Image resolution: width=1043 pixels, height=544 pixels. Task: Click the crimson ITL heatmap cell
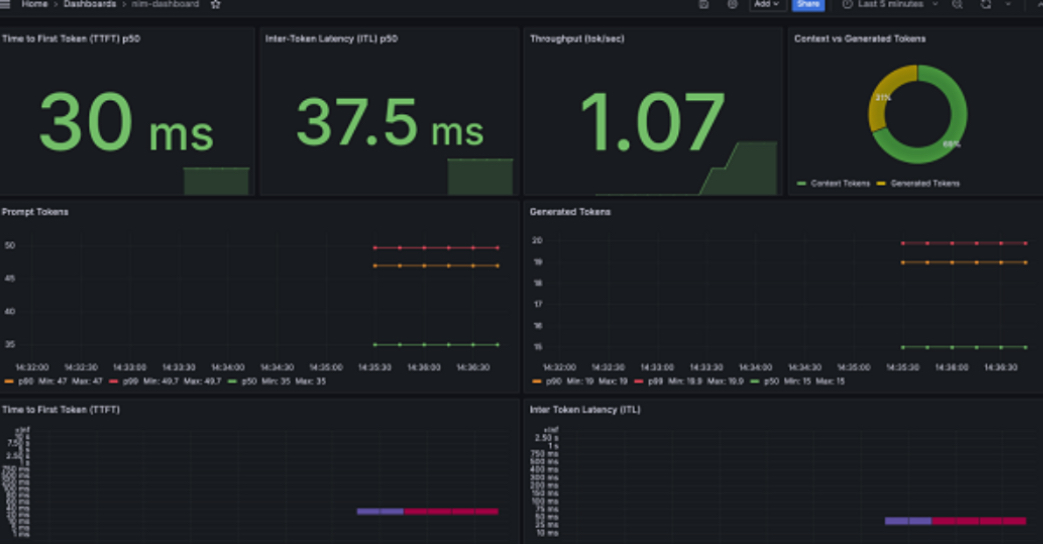tap(979, 521)
